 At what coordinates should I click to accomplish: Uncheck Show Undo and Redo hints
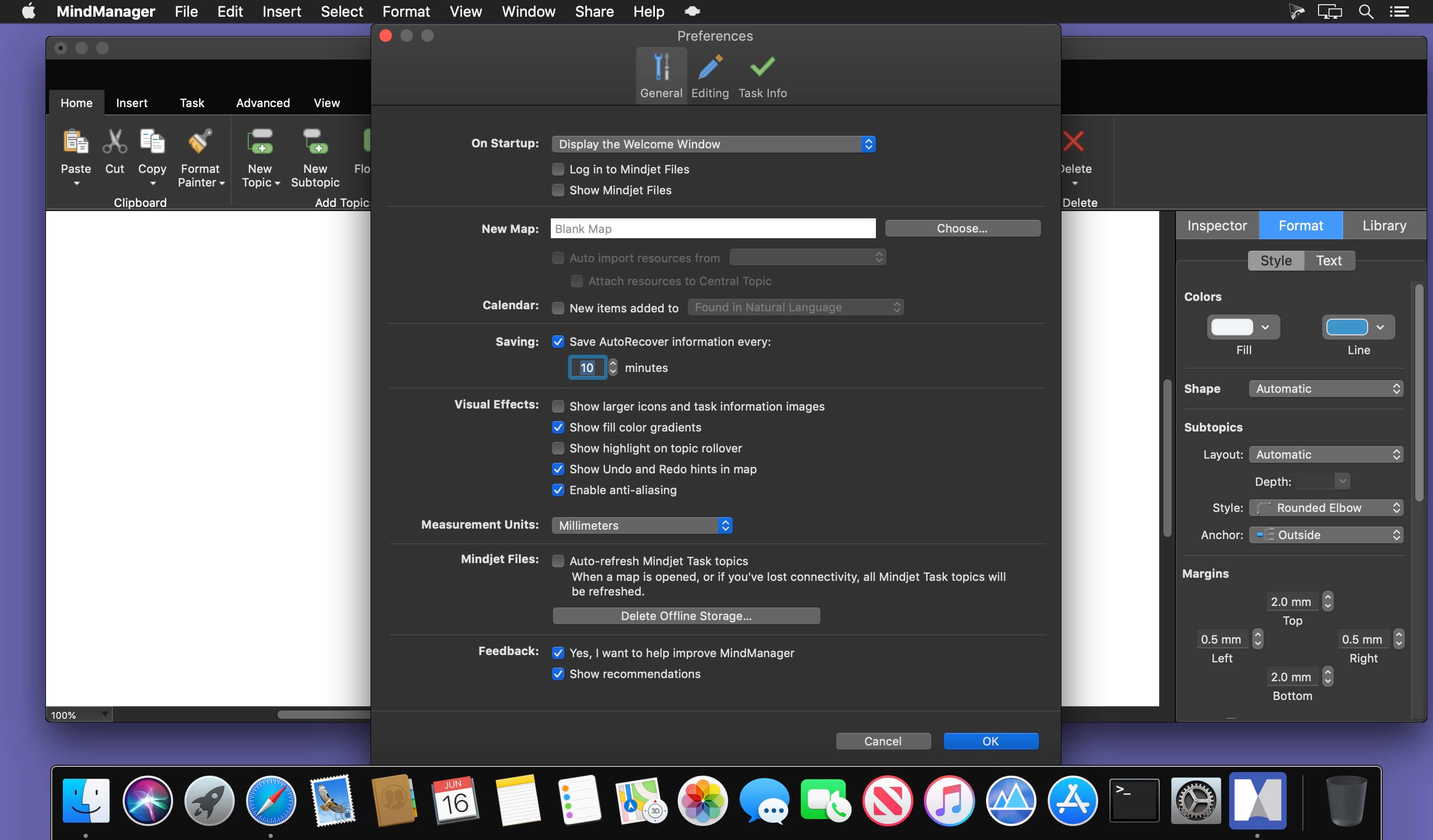[558, 469]
